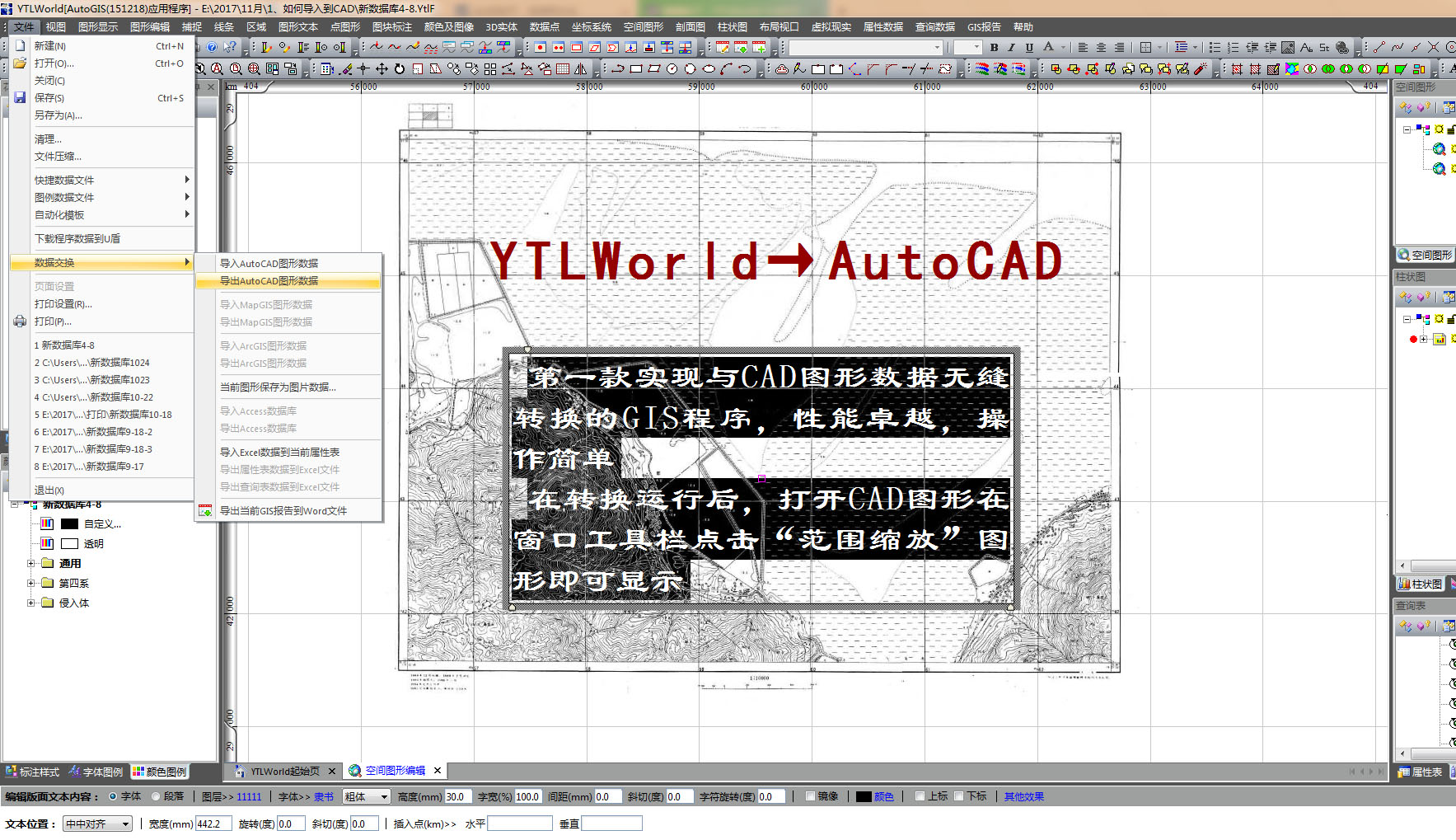Click the Underline formatting icon
Image resolution: width=1456 pixels, height=840 pixels.
[1029, 48]
